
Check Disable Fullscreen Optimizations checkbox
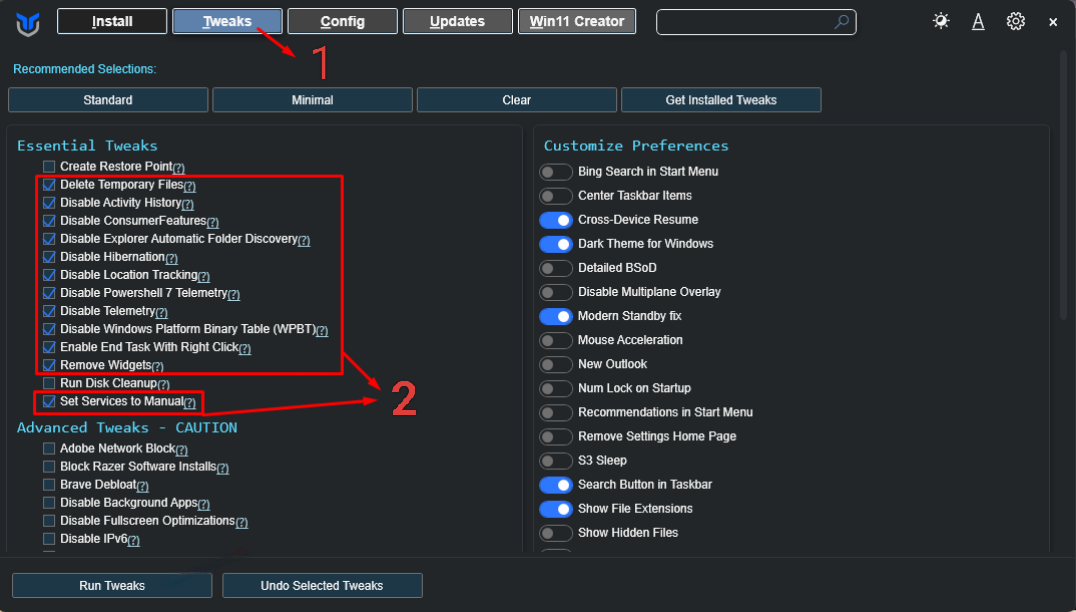pyautogui.click(x=49, y=521)
